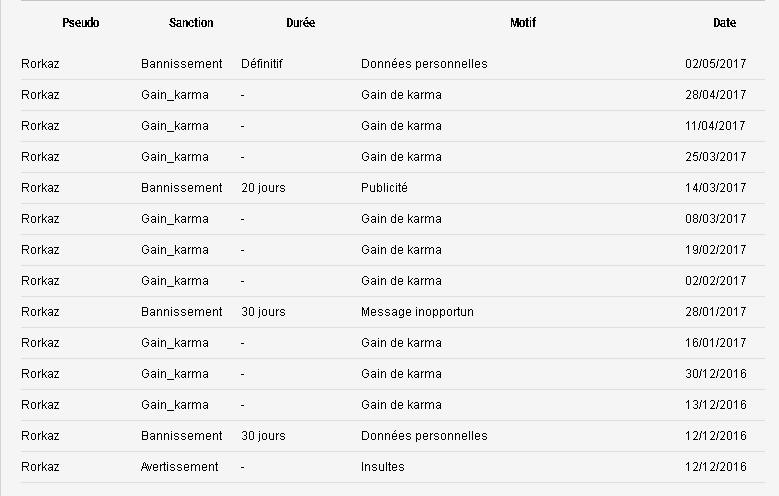Screen dimensions: 779x496
Task: Click the date 02/05/2017
Action: (715, 64)
